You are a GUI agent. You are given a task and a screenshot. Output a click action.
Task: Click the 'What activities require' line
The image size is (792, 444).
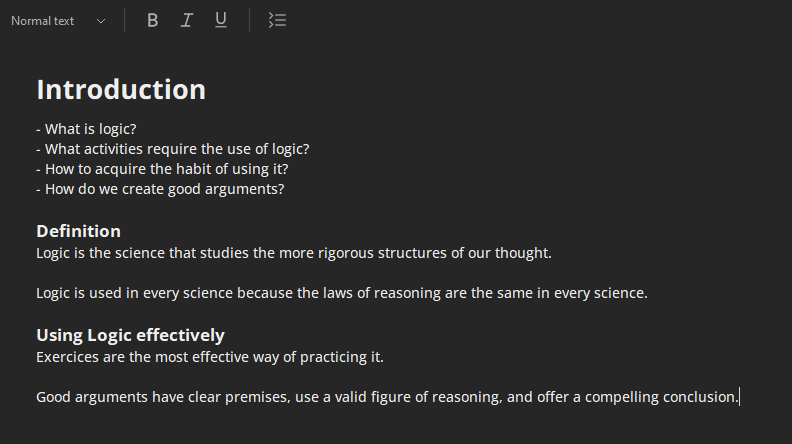176,149
